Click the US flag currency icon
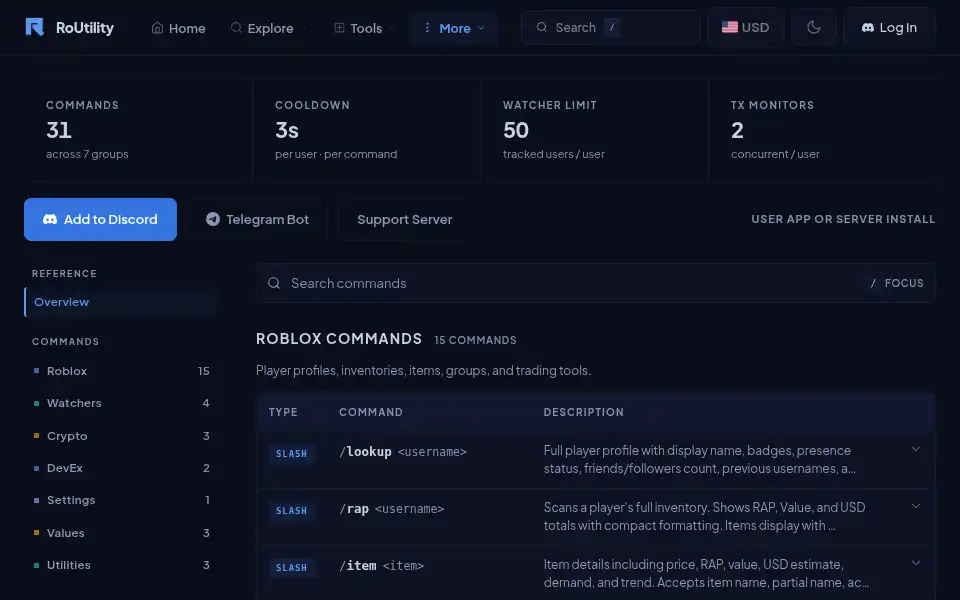 [729, 27]
